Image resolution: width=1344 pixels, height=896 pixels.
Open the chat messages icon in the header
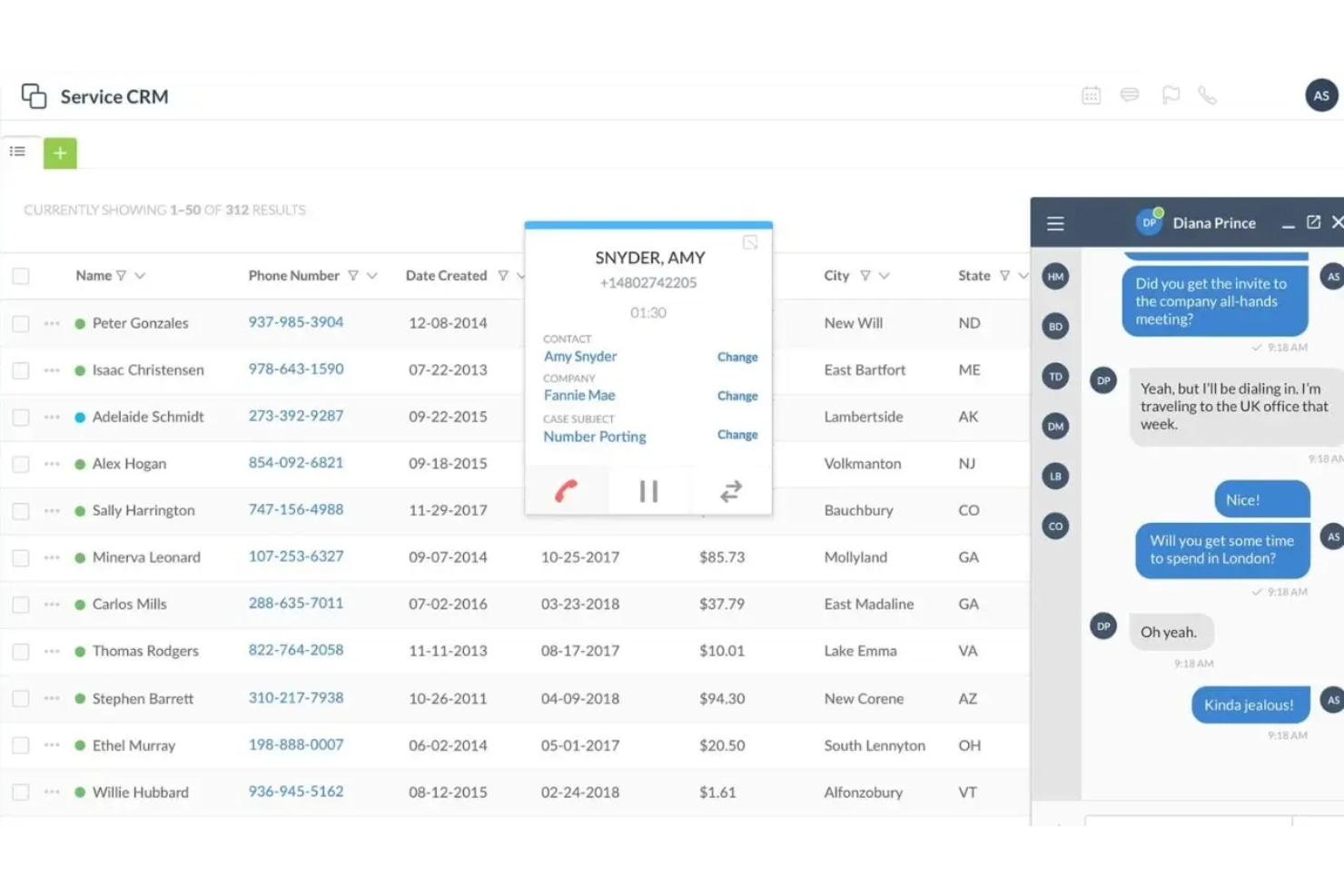[x=1130, y=95]
